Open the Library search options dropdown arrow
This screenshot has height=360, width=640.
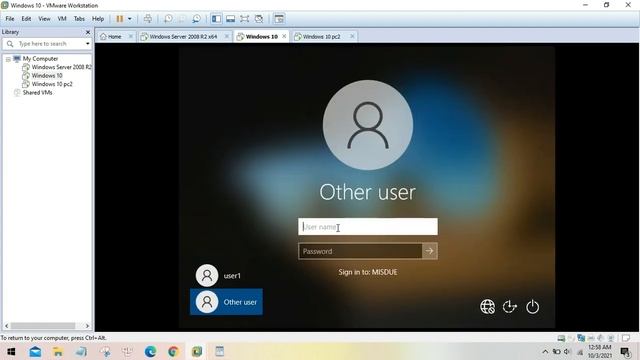coord(87,44)
